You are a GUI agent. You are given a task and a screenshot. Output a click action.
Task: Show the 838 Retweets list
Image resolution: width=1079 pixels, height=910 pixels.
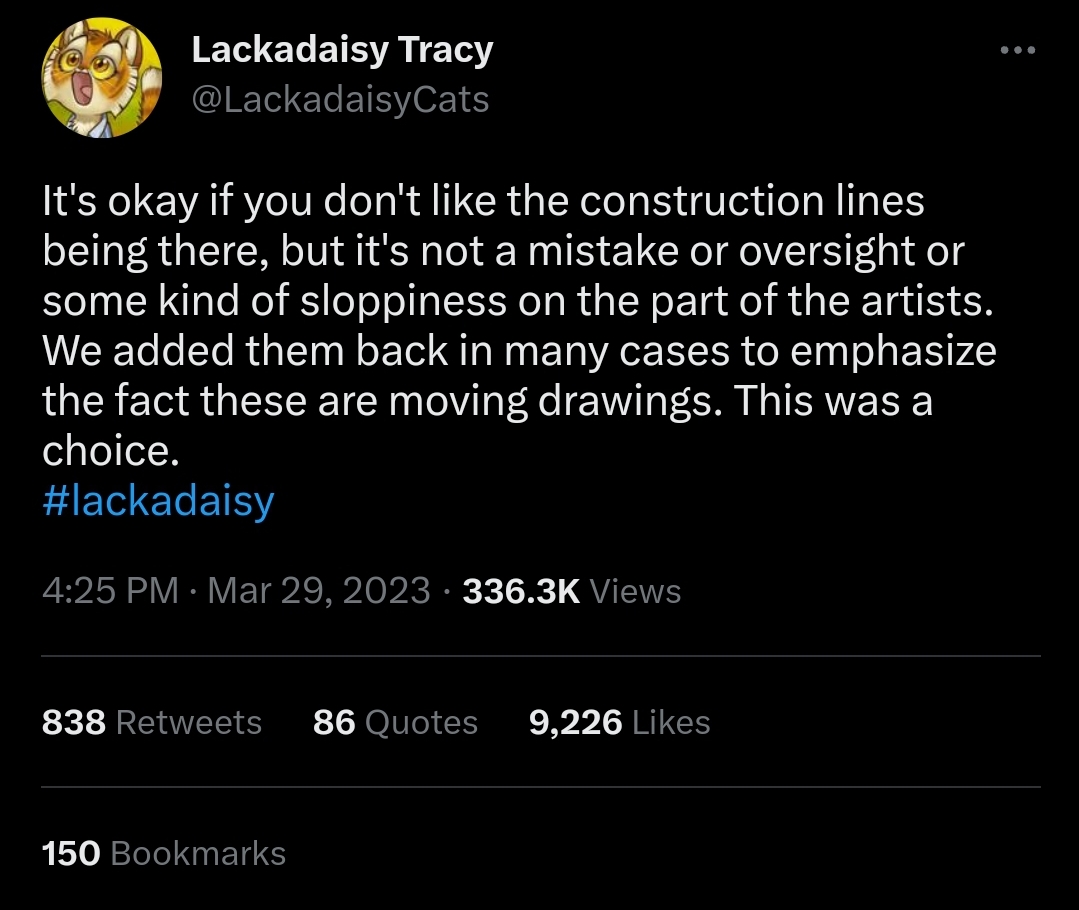point(151,723)
